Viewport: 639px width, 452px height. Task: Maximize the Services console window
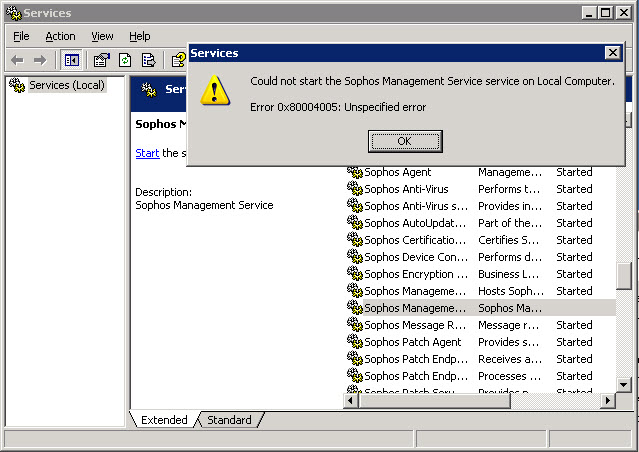click(606, 13)
